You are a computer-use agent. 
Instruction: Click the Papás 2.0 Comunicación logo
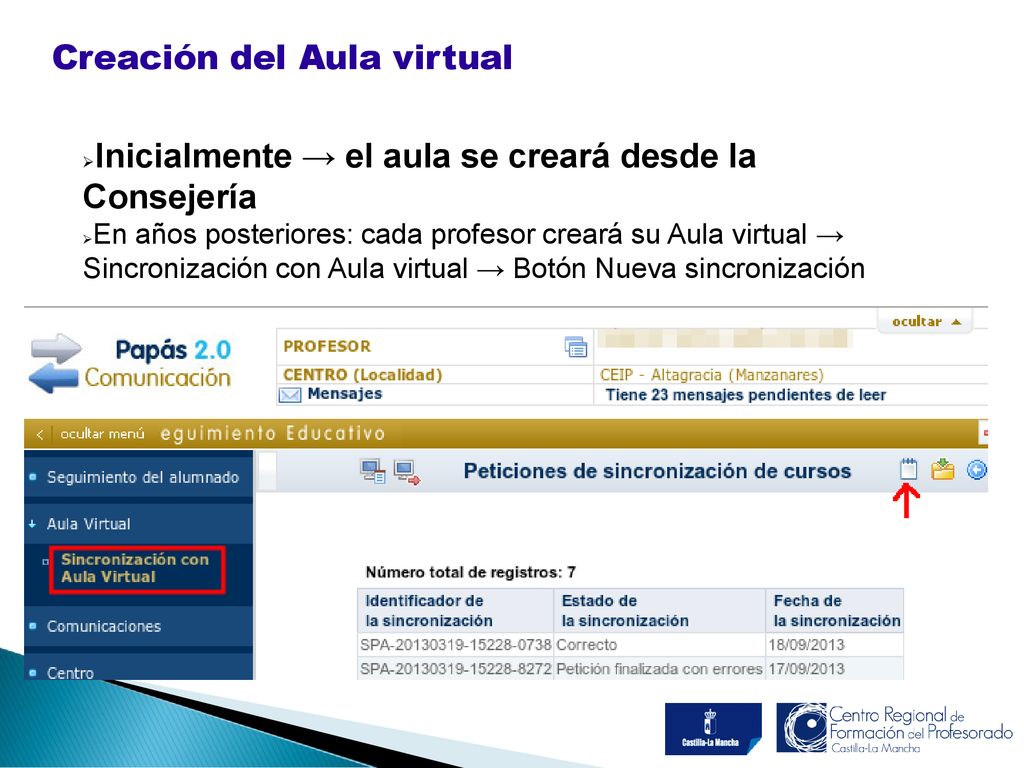pyautogui.click(x=131, y=364)
